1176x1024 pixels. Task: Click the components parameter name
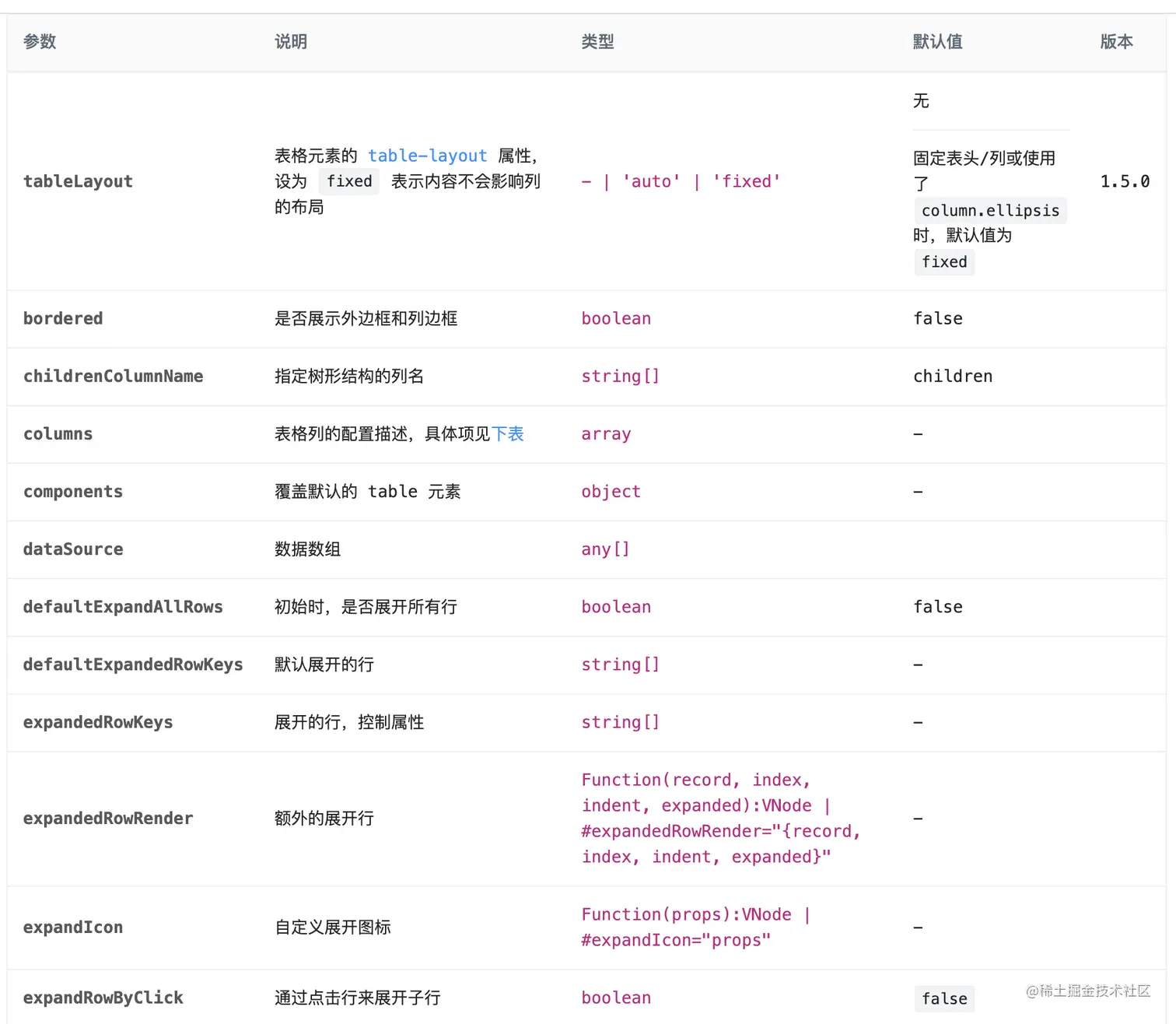73,492
